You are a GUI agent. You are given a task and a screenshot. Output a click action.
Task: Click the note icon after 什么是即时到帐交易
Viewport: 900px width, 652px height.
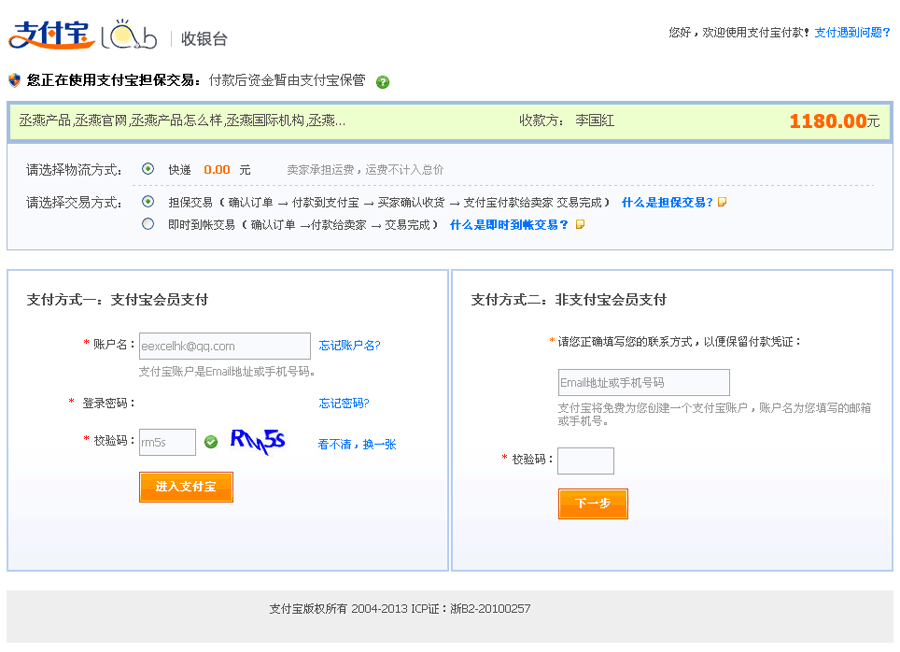(x=580, y=224)
